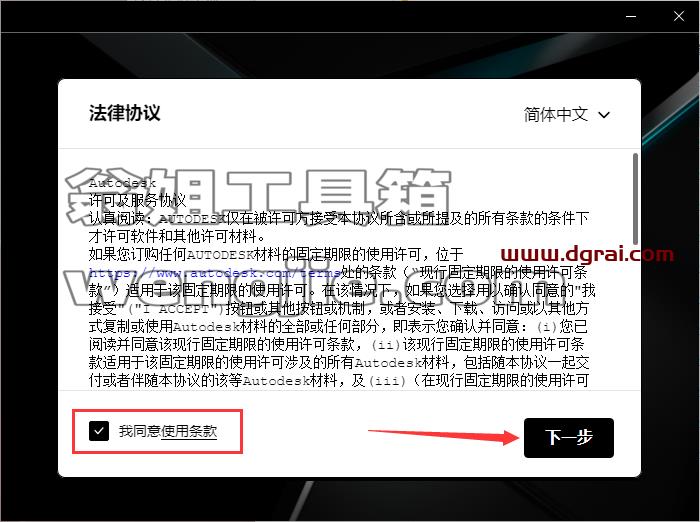
Task: Minimize the installer window
Action: (x=631, y=17)
